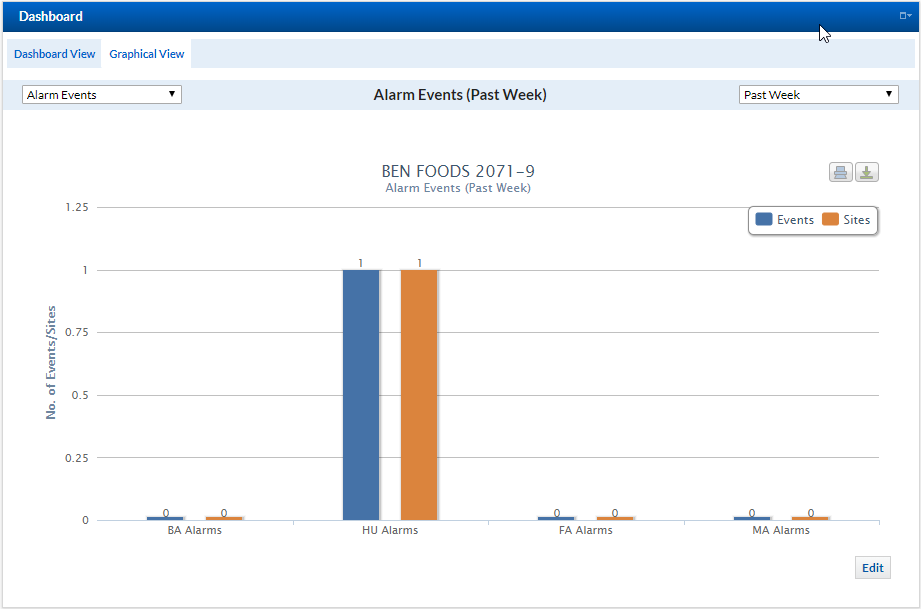921x609 pixels.
Task: Select the FA Alarms axis label
Action: click(x=586, y=530)
